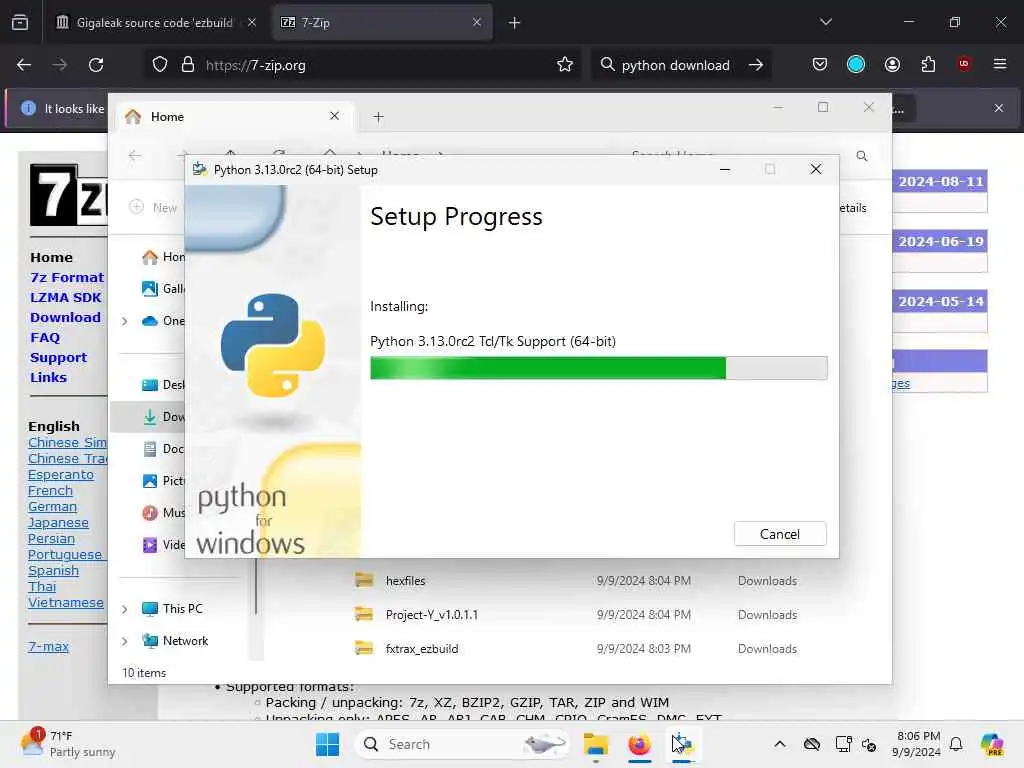Expand the OneDrive tree node
The height and width of the screenshot is (768, 1024).
125,321
